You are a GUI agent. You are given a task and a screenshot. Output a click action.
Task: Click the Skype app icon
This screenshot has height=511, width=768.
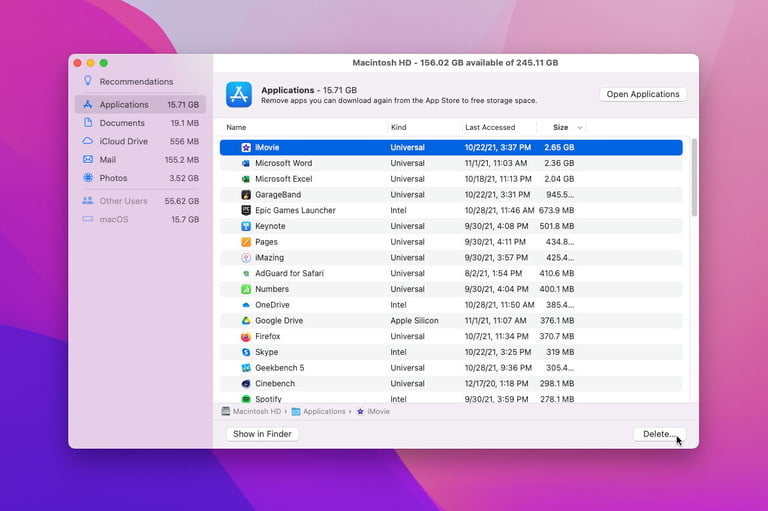246,352
